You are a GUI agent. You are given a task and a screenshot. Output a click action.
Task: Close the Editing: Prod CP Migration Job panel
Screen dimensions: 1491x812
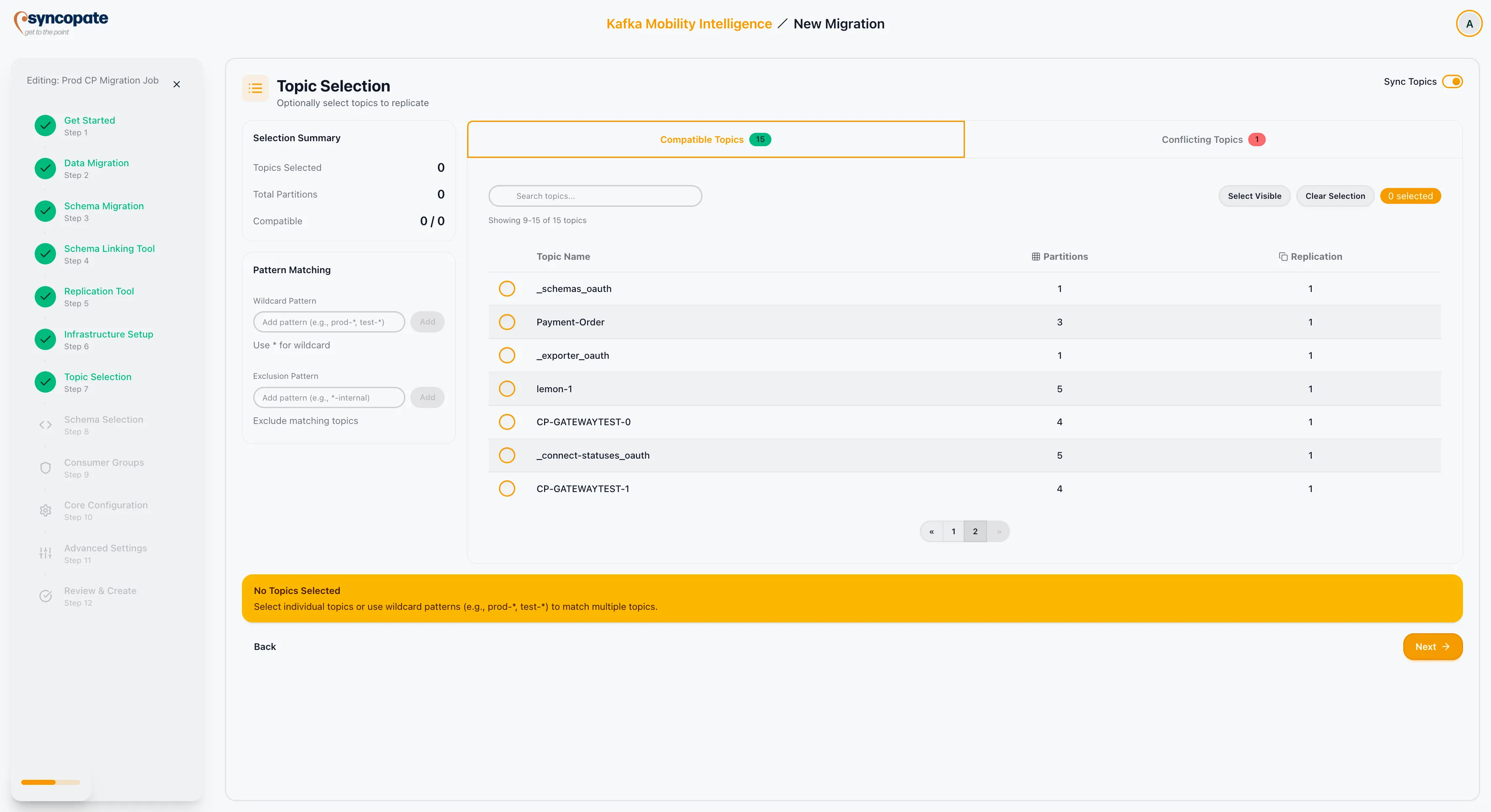point(176,84)
